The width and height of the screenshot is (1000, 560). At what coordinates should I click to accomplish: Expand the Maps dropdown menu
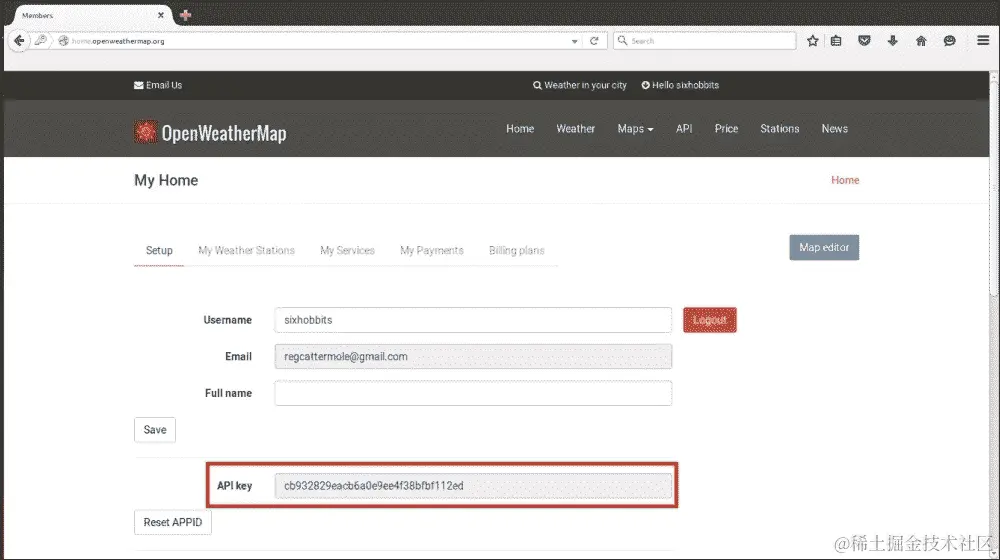pyautogui.click(x=635, y=129)
